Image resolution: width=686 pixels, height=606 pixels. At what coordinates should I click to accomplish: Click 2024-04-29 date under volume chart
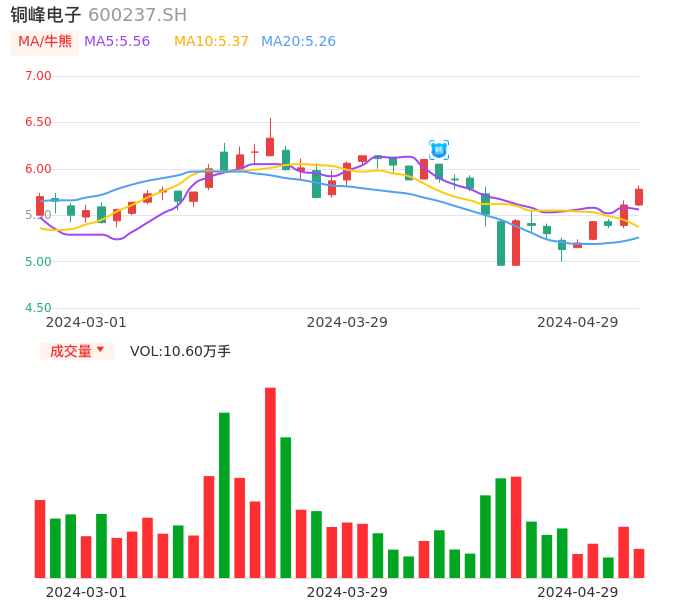pos(578,592)
